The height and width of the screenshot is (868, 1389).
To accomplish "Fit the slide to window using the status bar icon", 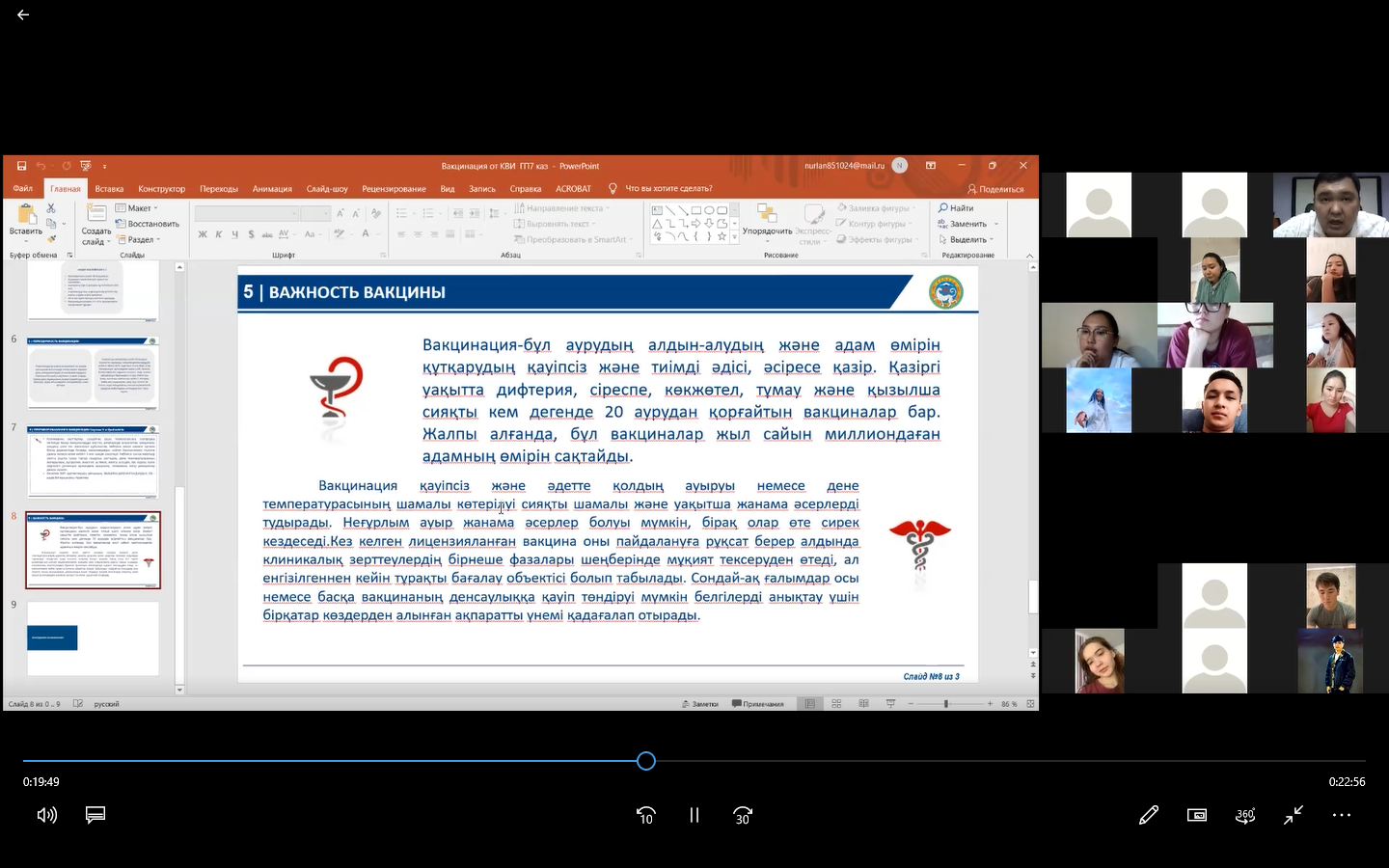I will [1030, 704].
